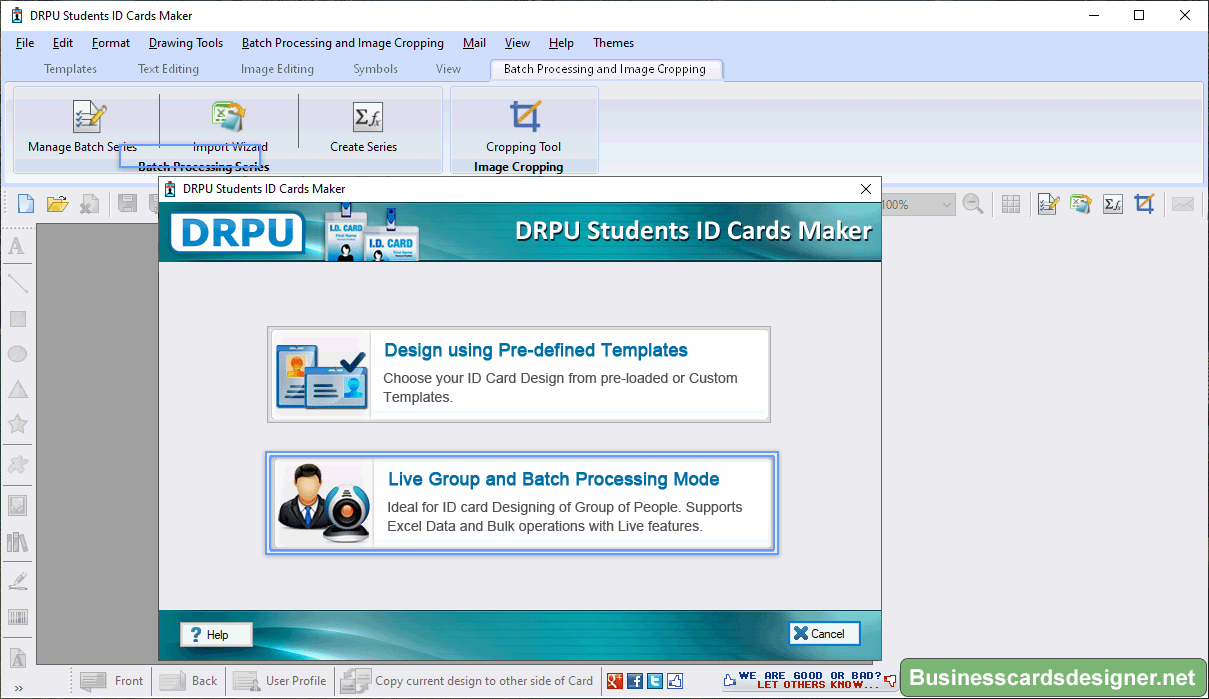Switch to the Templates ribbon tab
The height and width of the screenshot is (699, 1209).
71,69
